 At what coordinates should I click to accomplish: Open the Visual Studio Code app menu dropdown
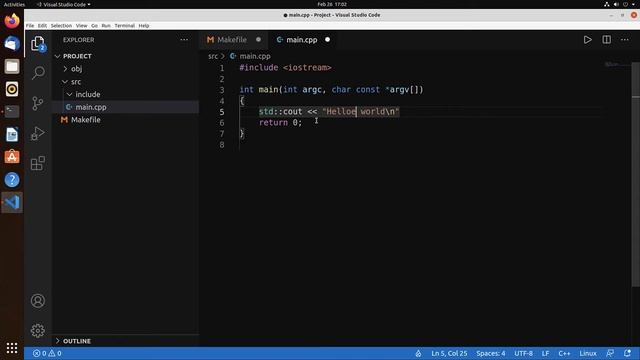[x=64, y=4]
